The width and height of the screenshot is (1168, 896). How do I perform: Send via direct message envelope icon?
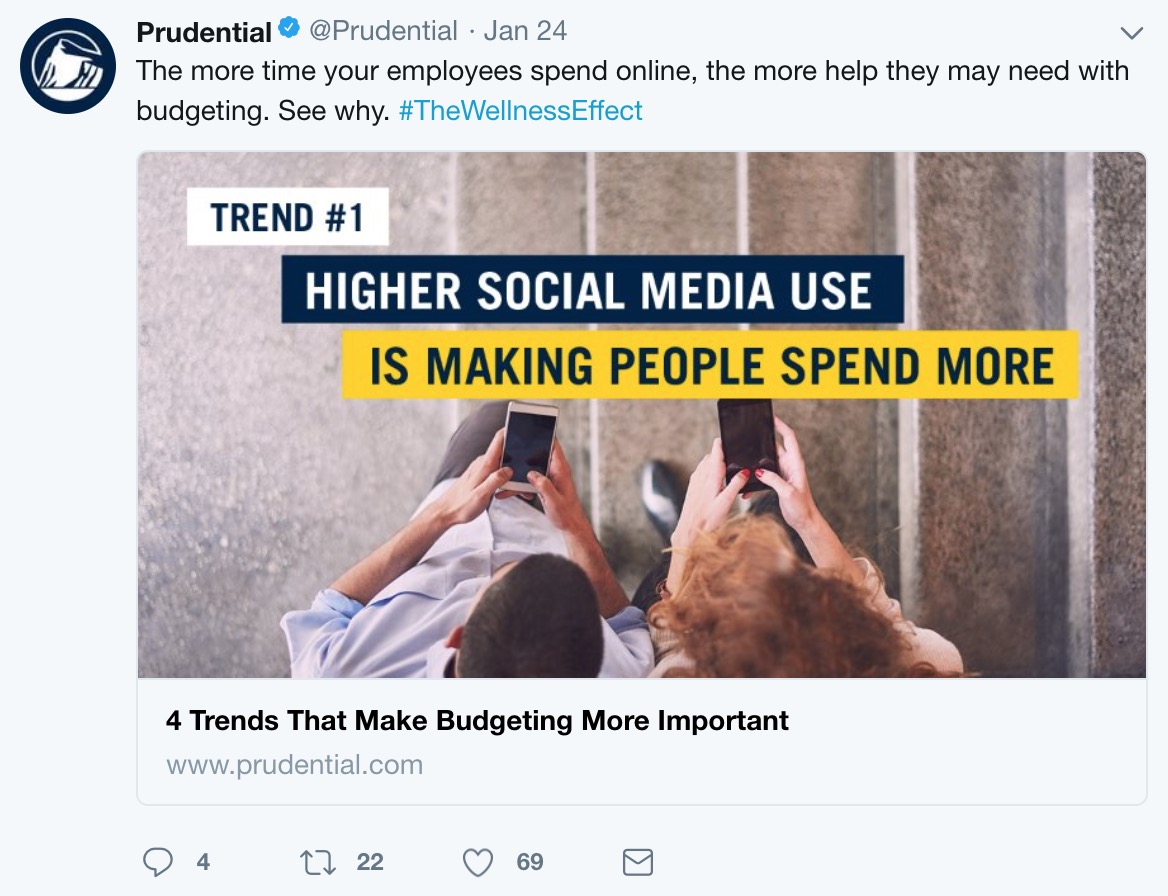(x=638, y=862)
